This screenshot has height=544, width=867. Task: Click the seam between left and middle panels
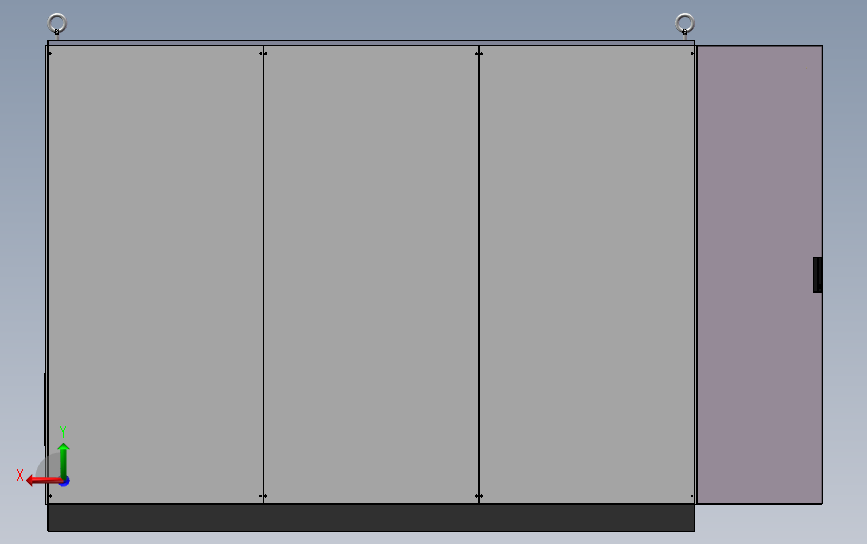click(x=263, y=275)
